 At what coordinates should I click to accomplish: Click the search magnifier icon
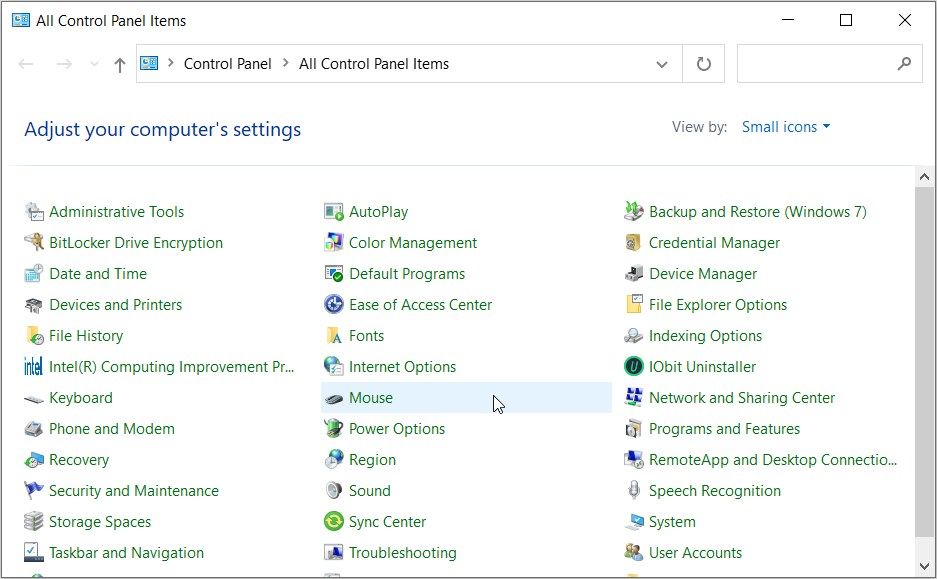[904, 63]
